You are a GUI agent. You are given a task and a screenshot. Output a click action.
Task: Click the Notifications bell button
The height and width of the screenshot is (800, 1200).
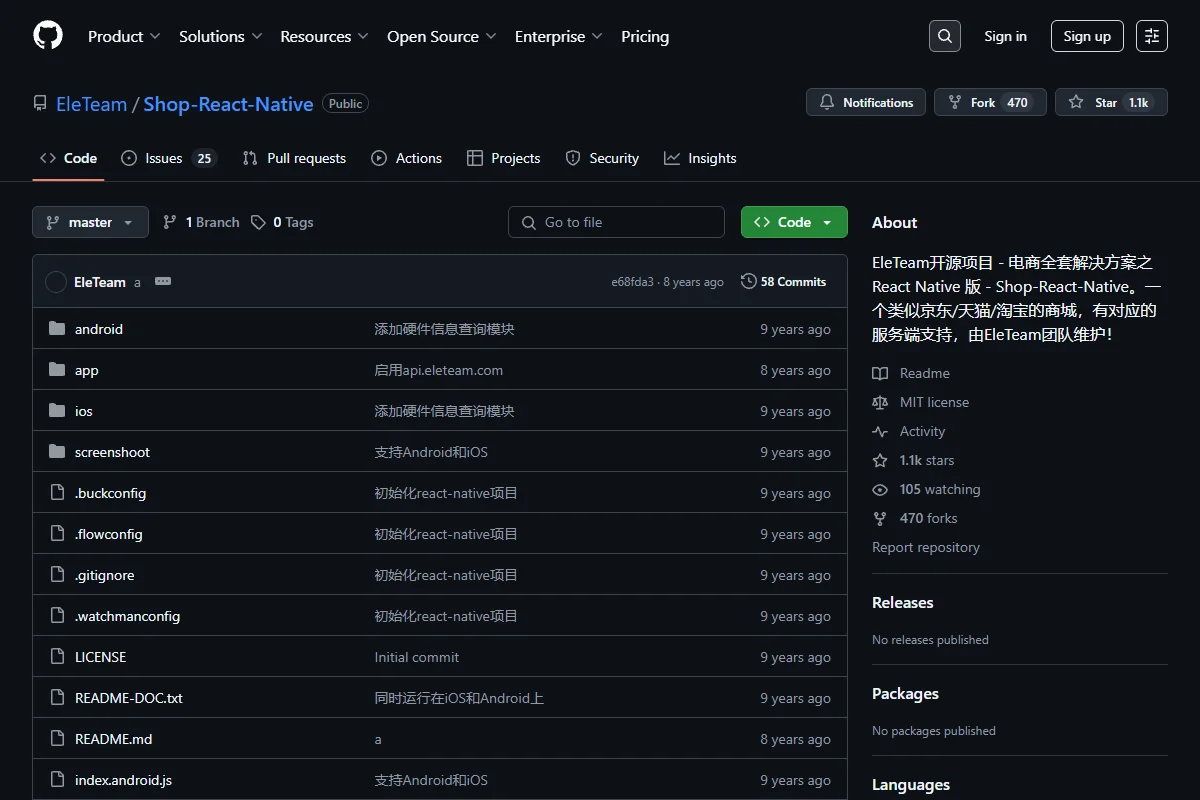pos(866,102)
